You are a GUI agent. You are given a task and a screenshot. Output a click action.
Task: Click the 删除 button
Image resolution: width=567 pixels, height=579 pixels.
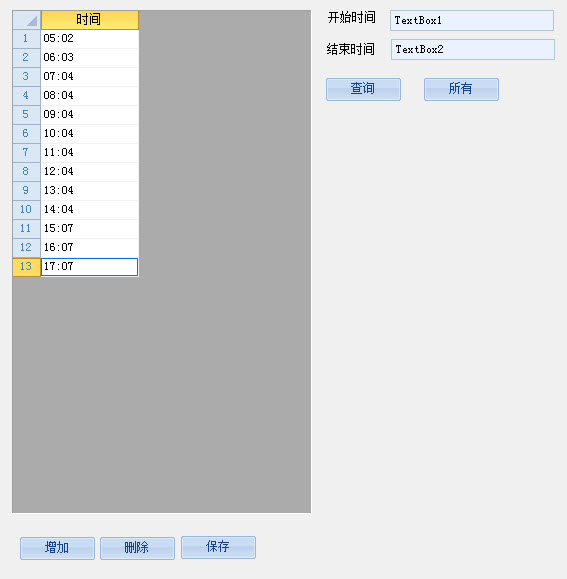click(137, 548)
